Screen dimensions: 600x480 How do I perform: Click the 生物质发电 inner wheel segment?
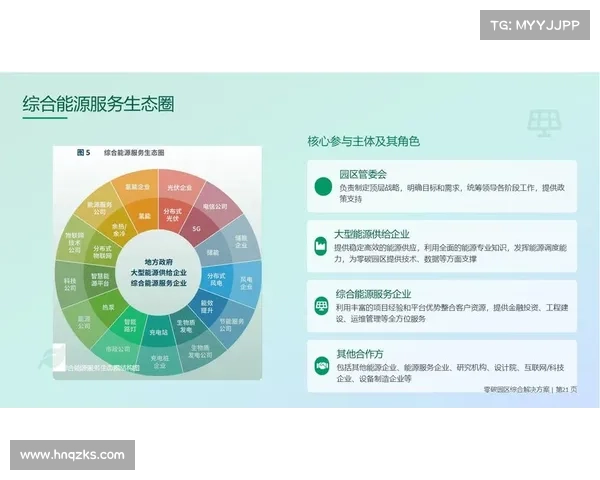(x=186, y=326)
